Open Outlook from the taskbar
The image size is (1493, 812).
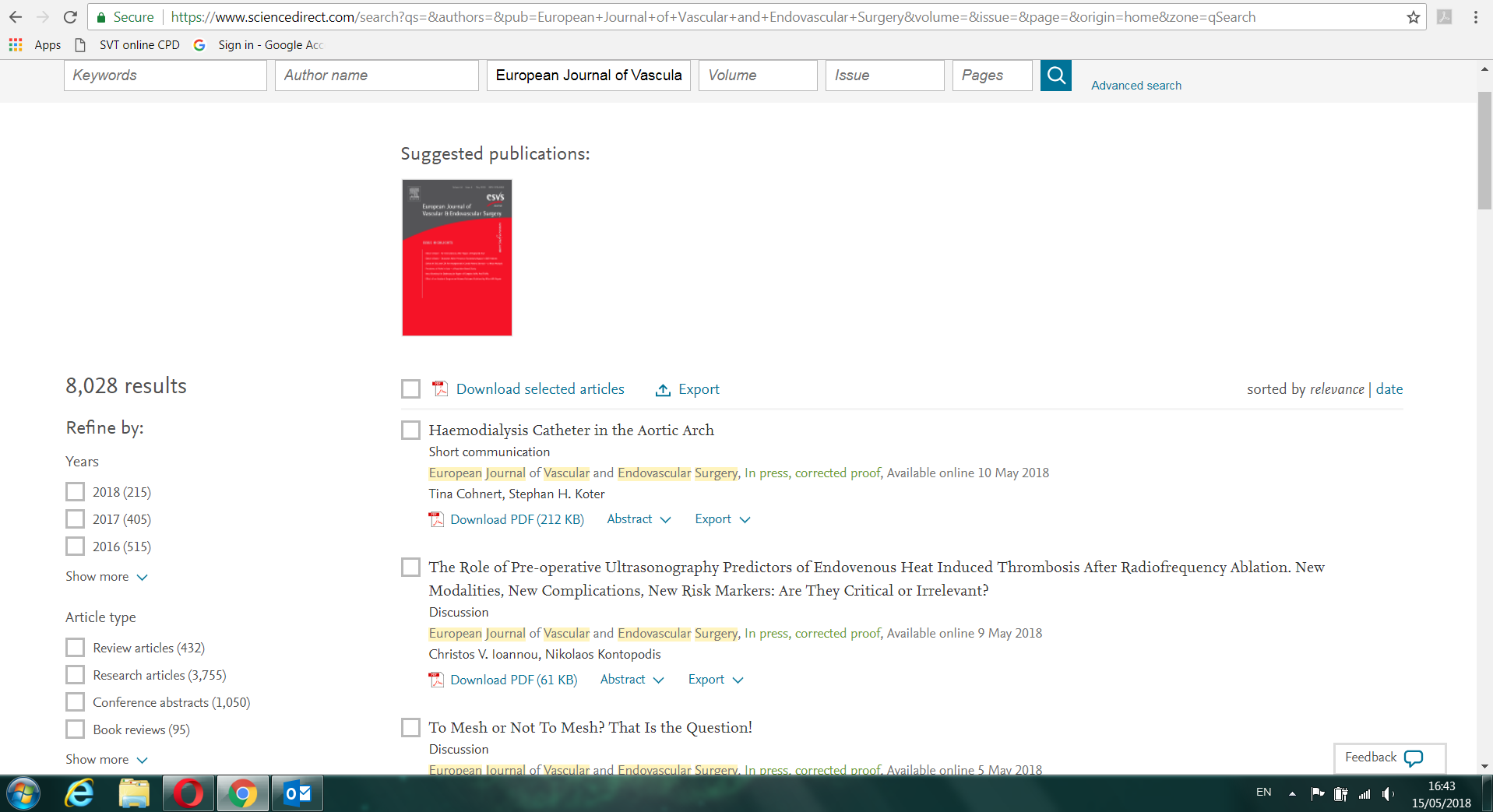pyautogui.click(x=297, y=793)
